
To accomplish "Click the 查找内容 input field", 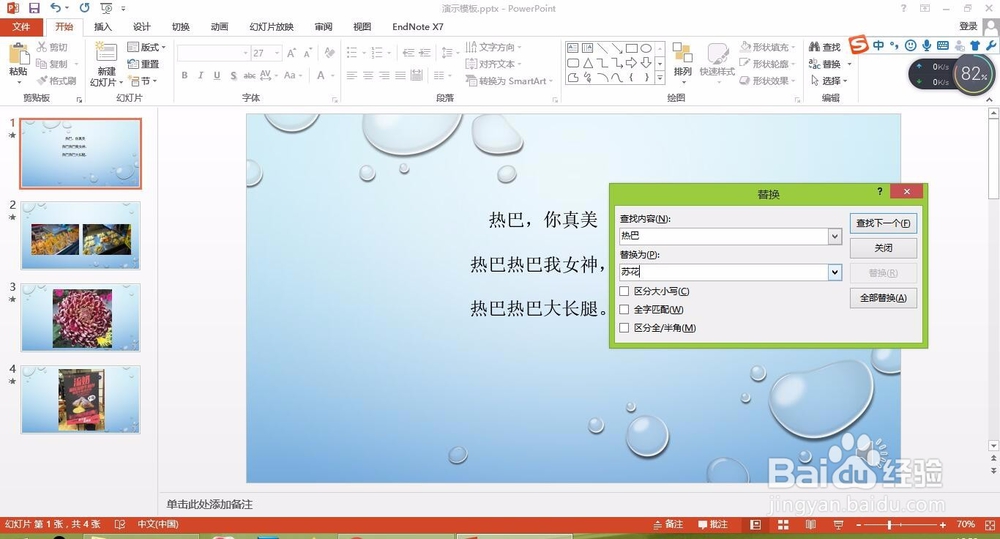I will click(x=724, y=237).
